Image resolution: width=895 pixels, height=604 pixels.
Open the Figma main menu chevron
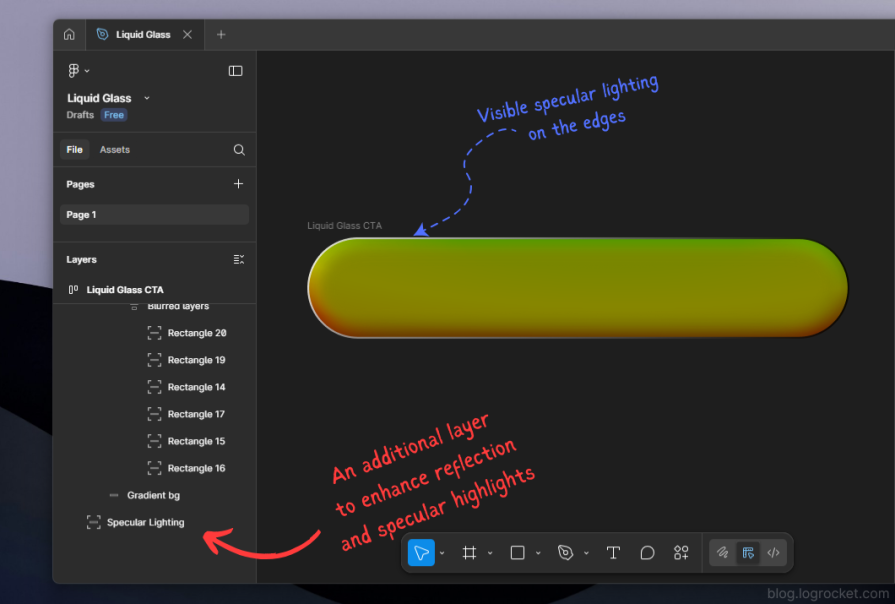point(89,70)
